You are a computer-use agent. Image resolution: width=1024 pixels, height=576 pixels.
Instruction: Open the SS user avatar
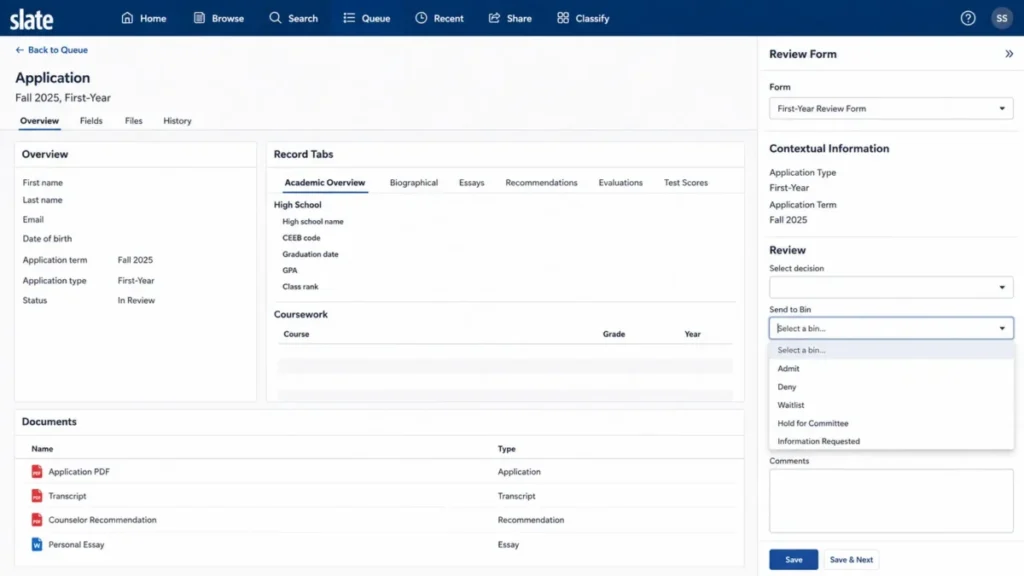click(x=1001, y=18)
